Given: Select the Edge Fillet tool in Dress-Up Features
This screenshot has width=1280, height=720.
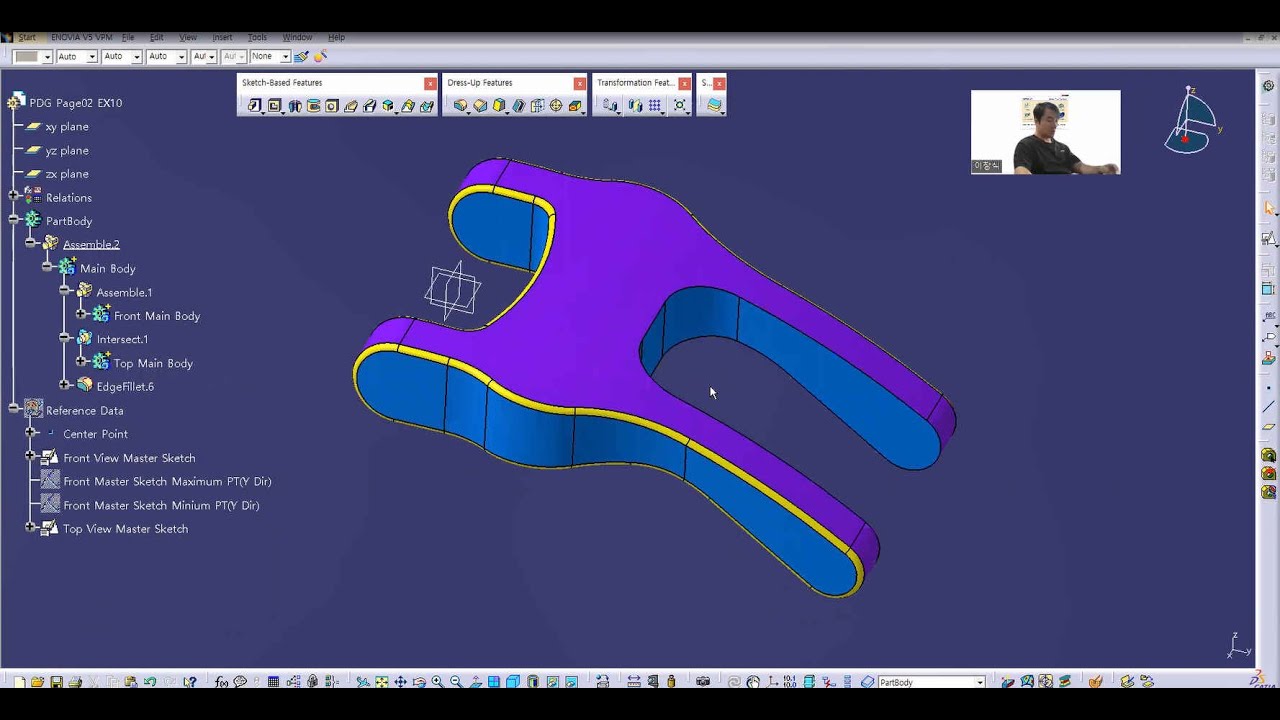Looking at the screenshot, I should tap(460, 106).
